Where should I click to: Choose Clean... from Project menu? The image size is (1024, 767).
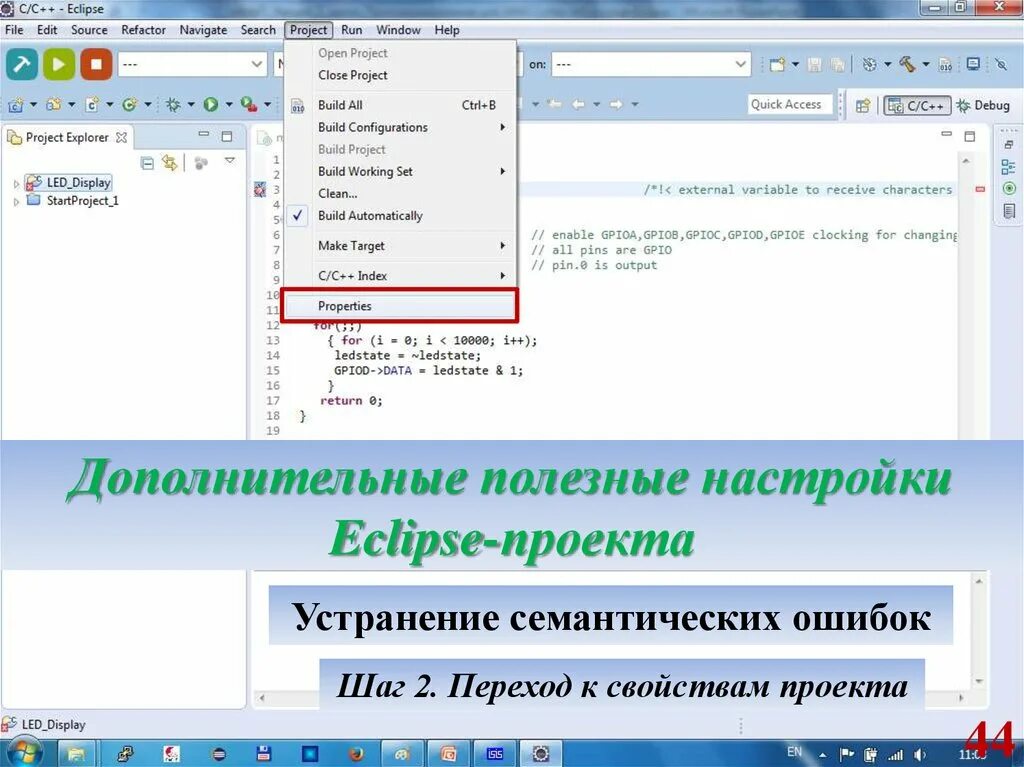(400, 193)
